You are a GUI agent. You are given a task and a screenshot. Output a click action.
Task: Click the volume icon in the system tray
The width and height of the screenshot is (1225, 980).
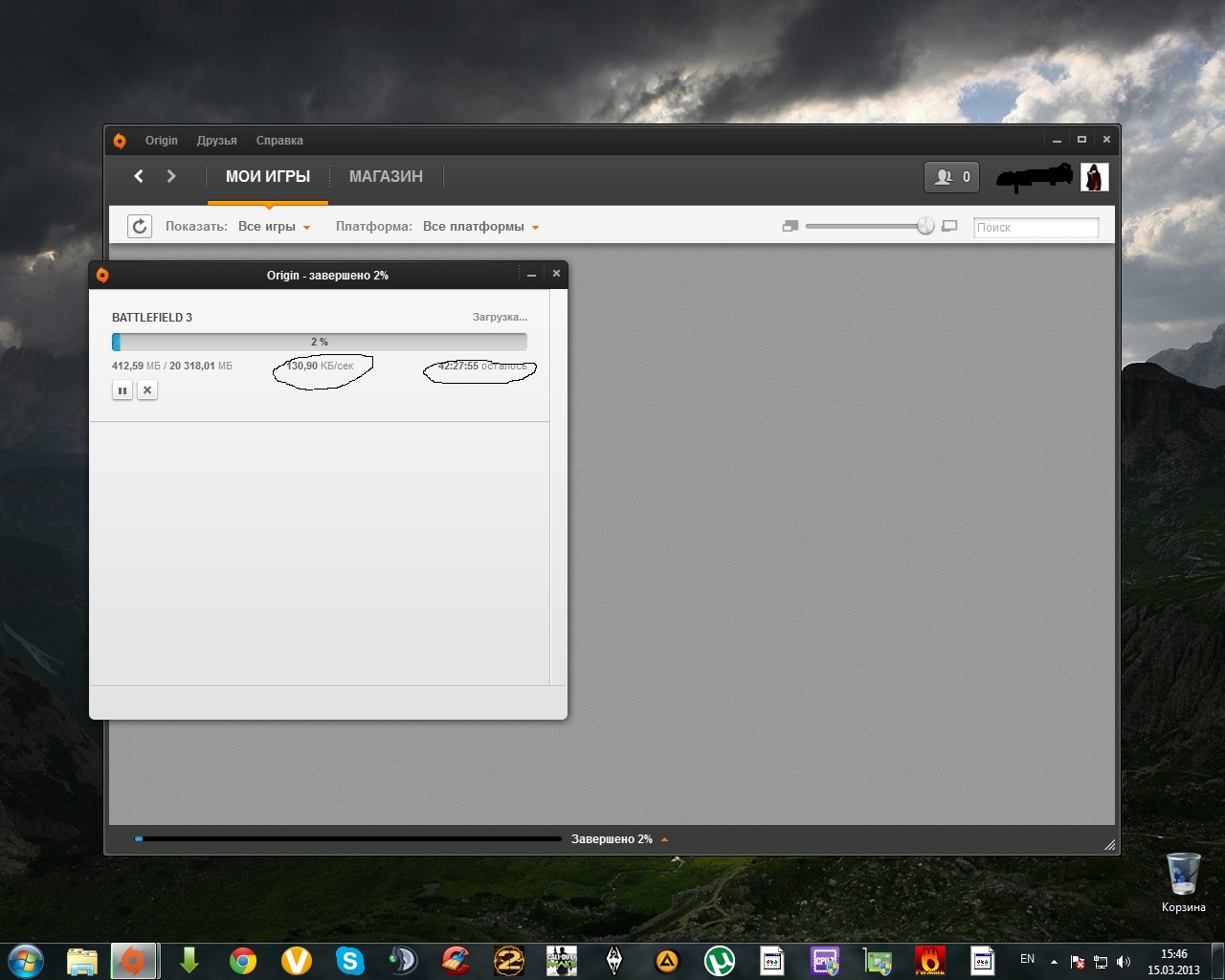(1124, 962)
